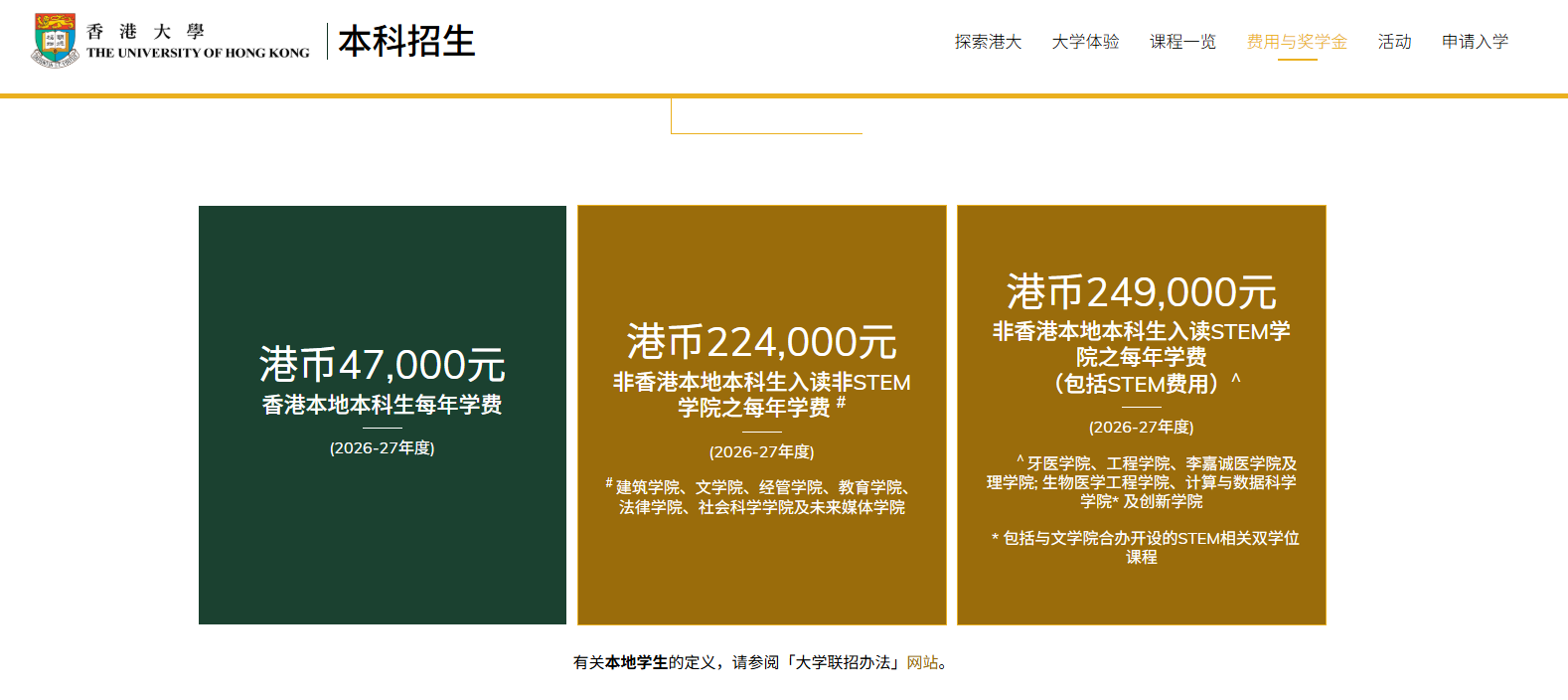Open the 探索港大 menu
1568x700 pixels.
tap(988, 42)
